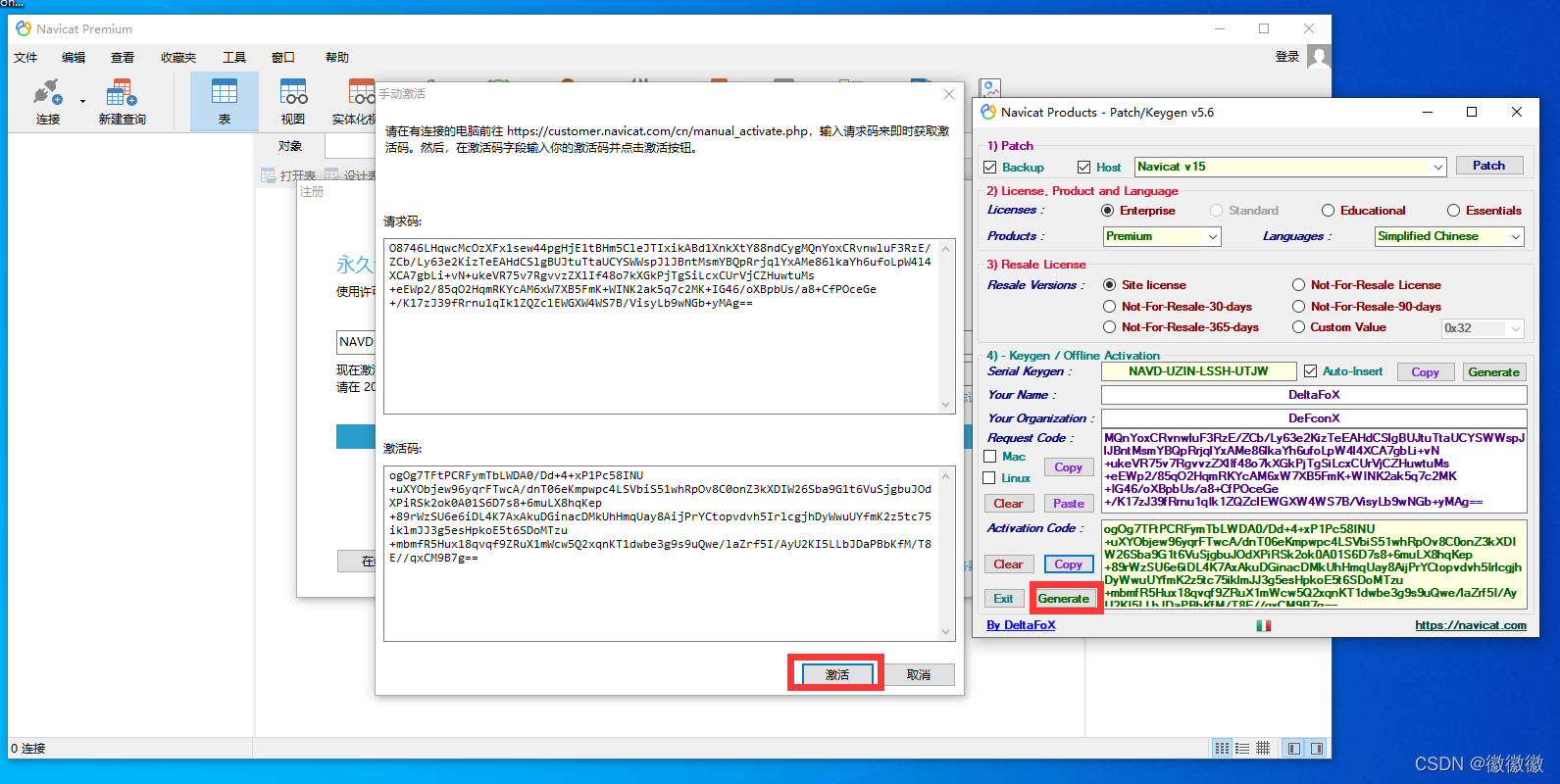Open the 收藏夹 menu
Image resolution: width=1560 pixels, height=784 pixels.
(178, 58)
